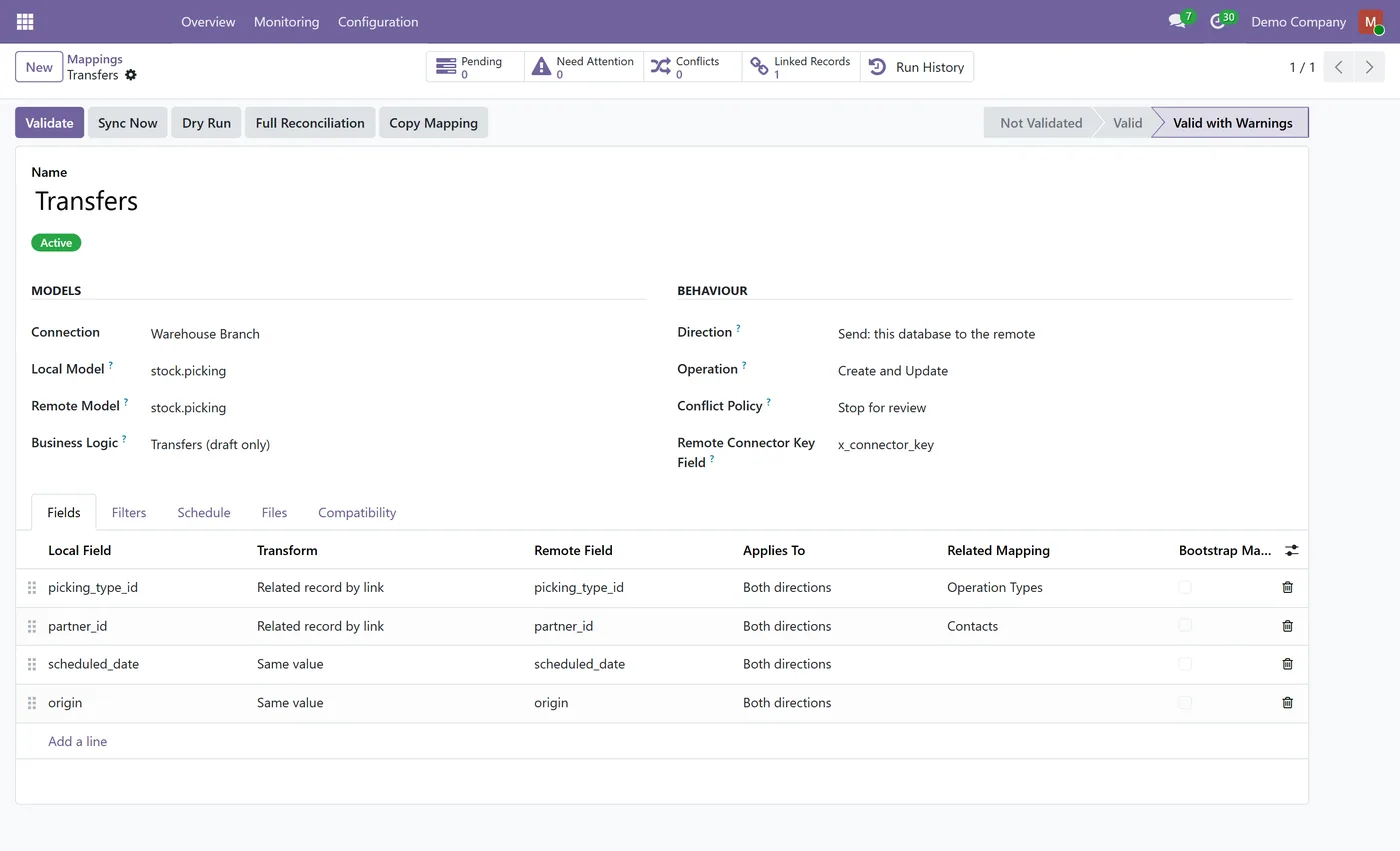Open Need Attention stat button
1400x851 pixels.
(584, 67)
